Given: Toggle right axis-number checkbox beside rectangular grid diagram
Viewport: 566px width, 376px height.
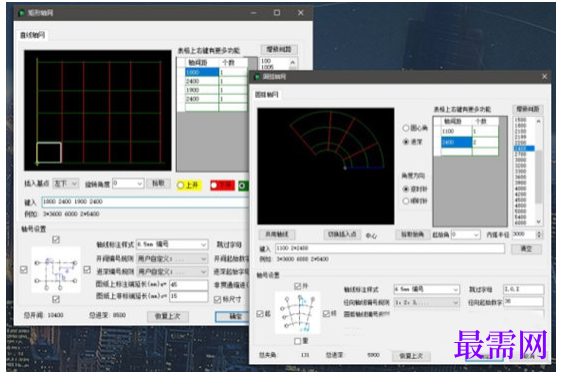Looking at the screenshot, I should pos(87,270).
